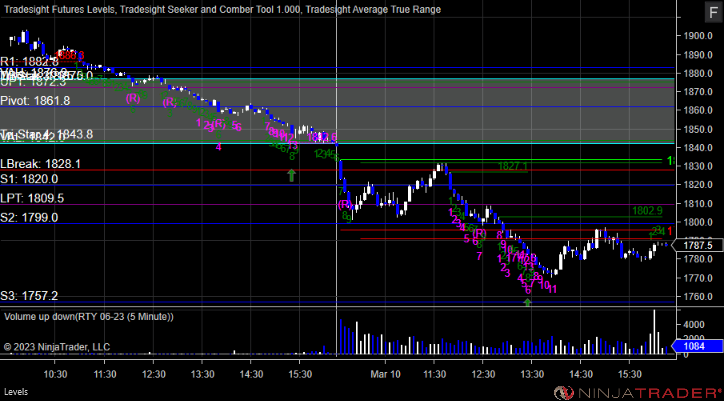Screen dimensions: 724x401
Task: Click the current price marker 1787.5
Action: pos(700,245)
